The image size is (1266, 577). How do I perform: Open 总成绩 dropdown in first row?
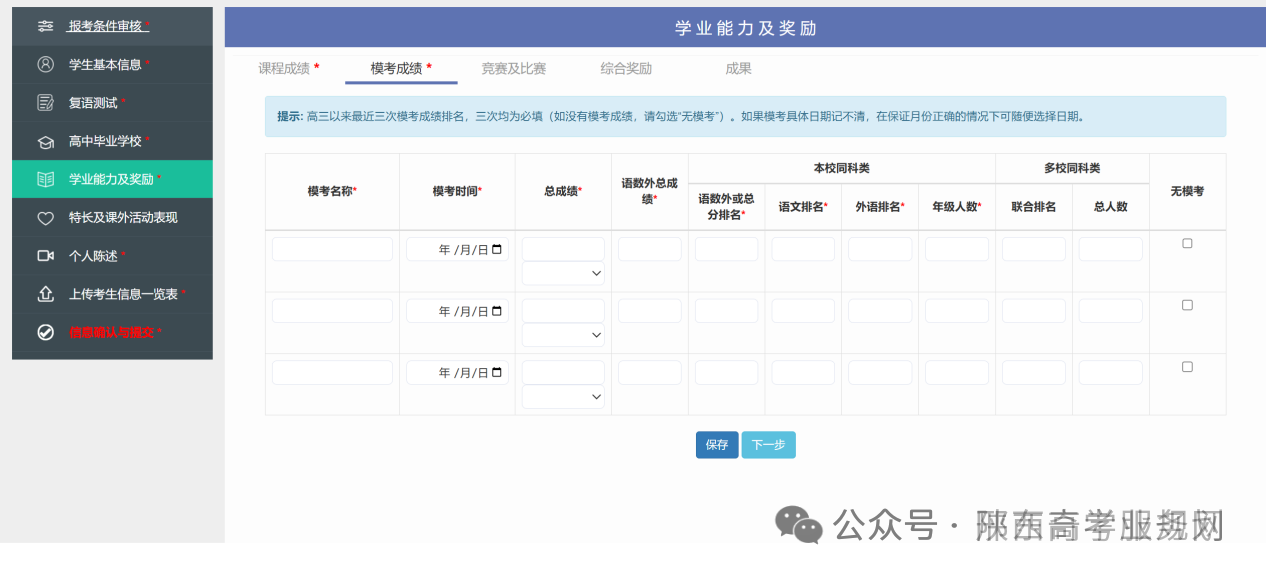pyautogui.click(x=563, y=273)
